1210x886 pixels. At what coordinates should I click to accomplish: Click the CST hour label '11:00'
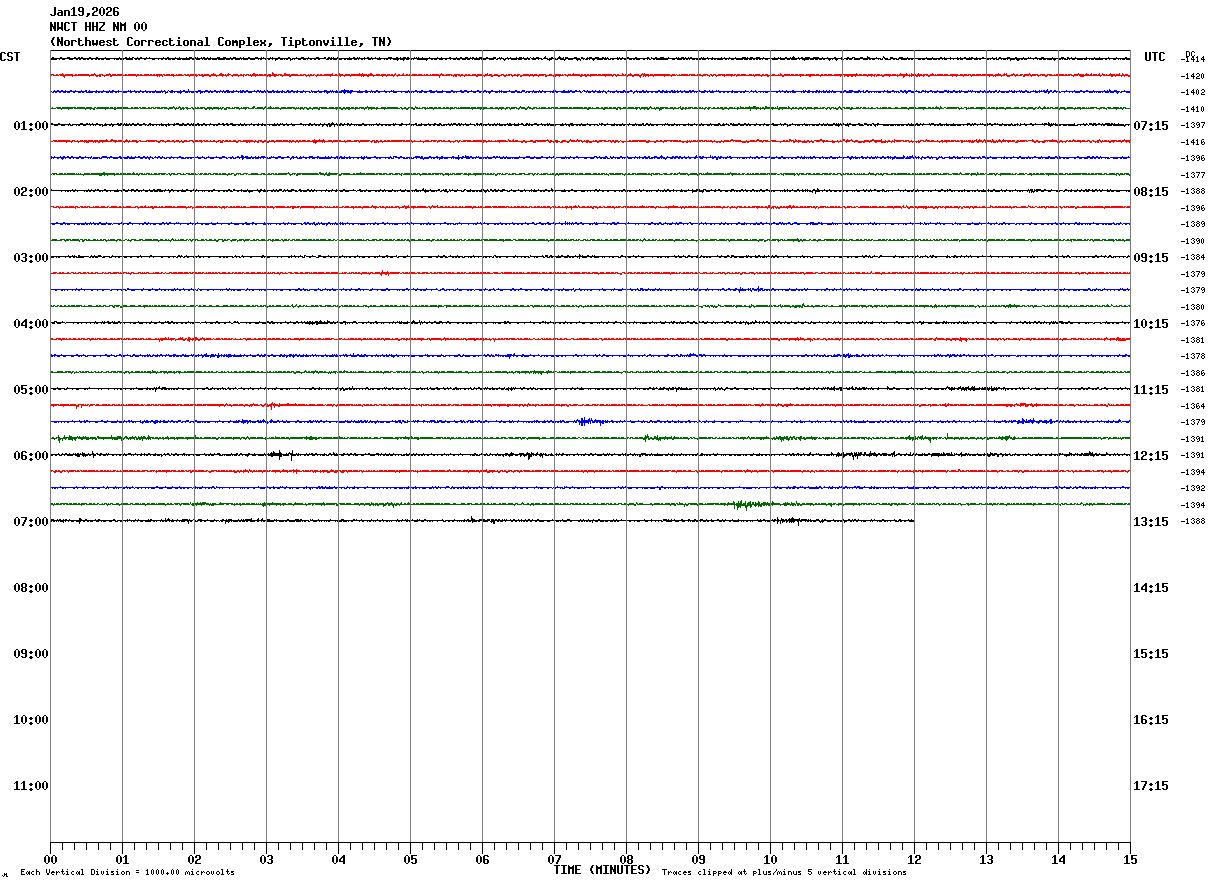coord(31,786)
